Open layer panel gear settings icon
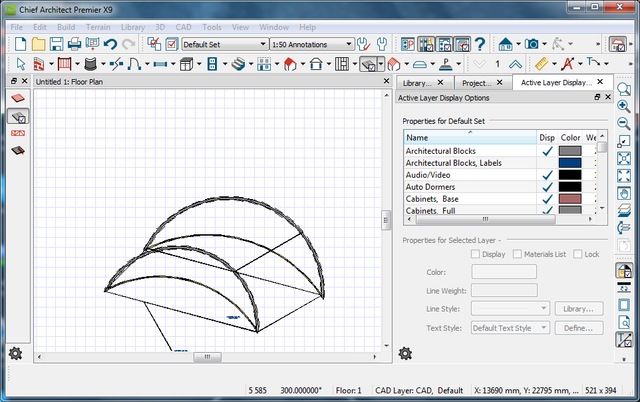 pos(406,353)
